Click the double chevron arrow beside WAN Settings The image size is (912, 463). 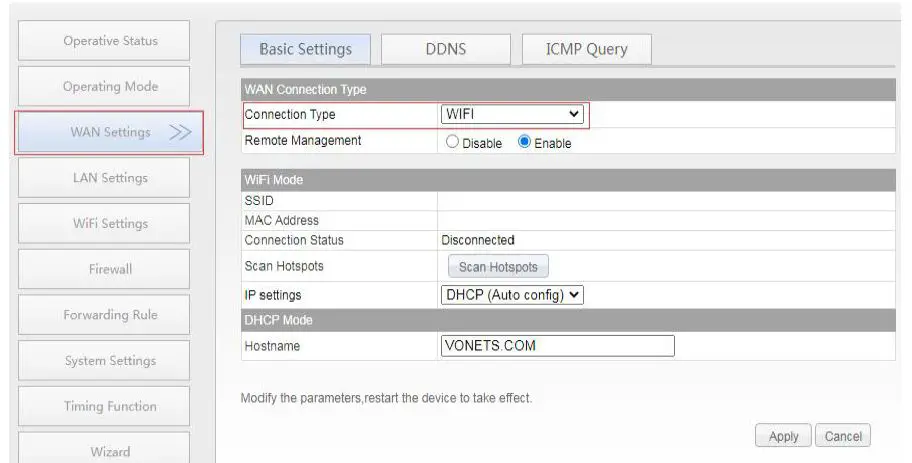click(x=180, y=133)
